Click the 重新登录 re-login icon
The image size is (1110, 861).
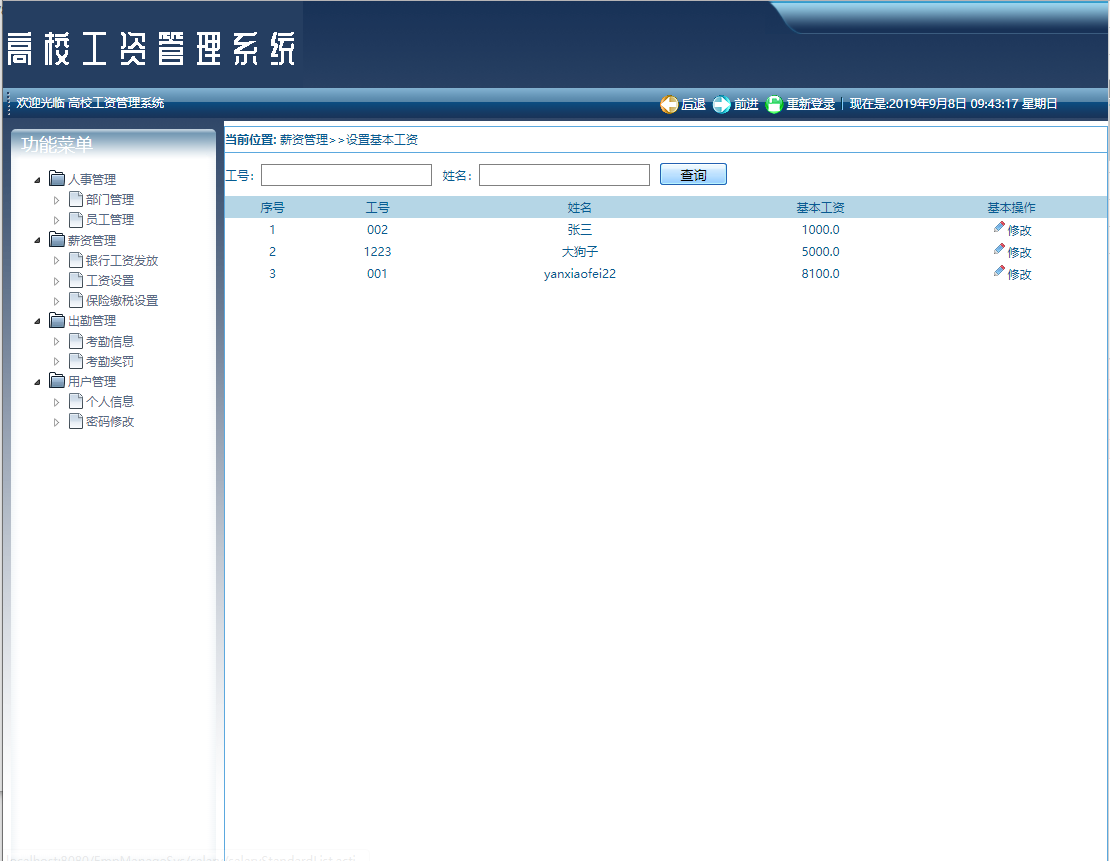point(773,103)
